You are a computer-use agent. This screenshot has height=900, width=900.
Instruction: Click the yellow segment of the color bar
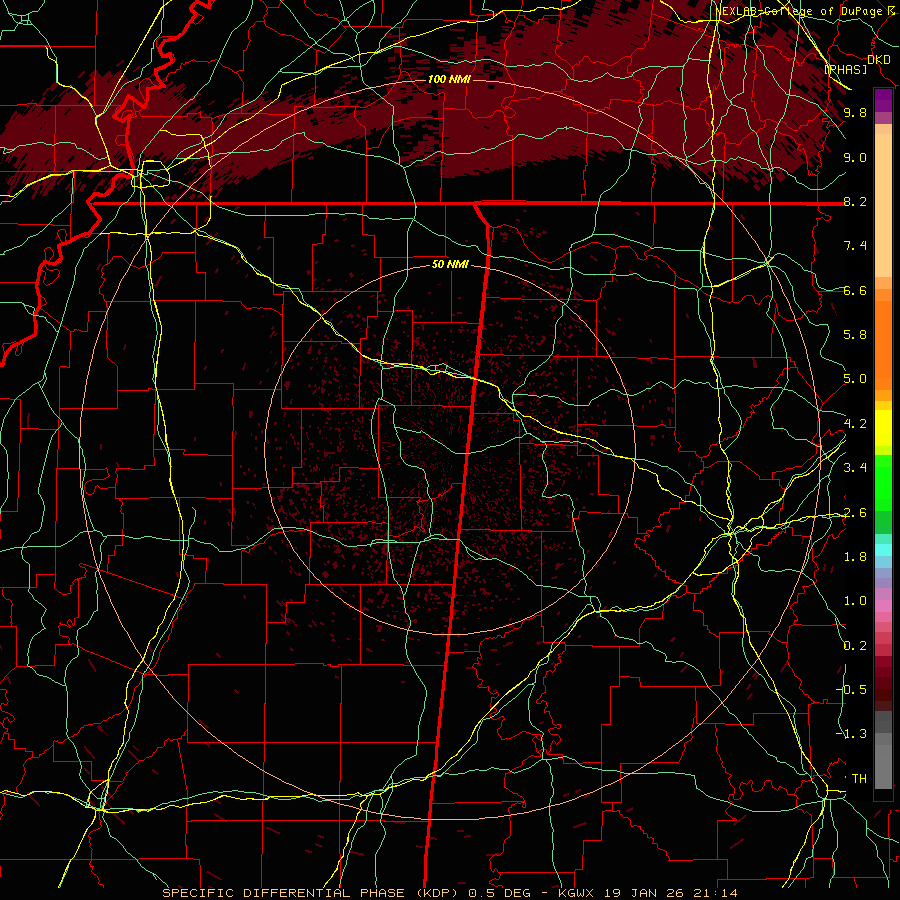tap(883, 428)
